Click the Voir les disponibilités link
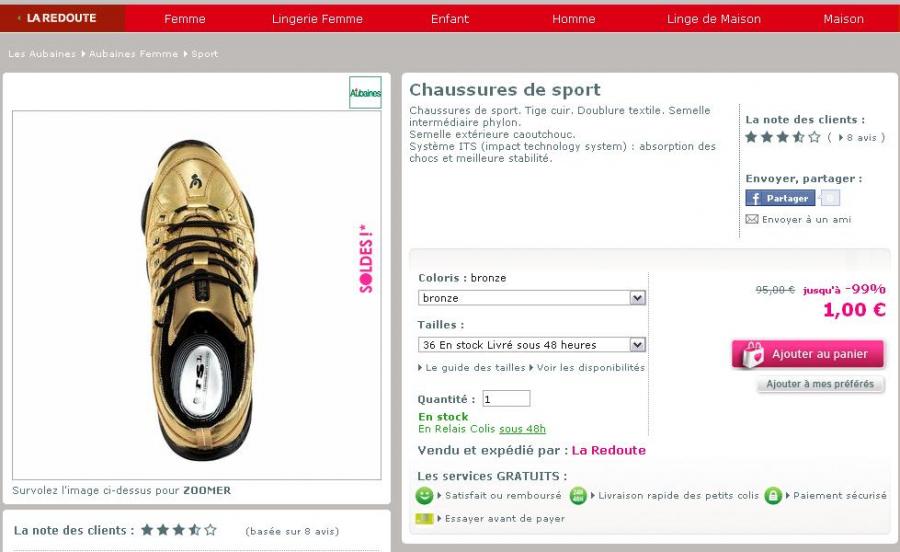This screenshot has height=552, width=900. (590, 367)
